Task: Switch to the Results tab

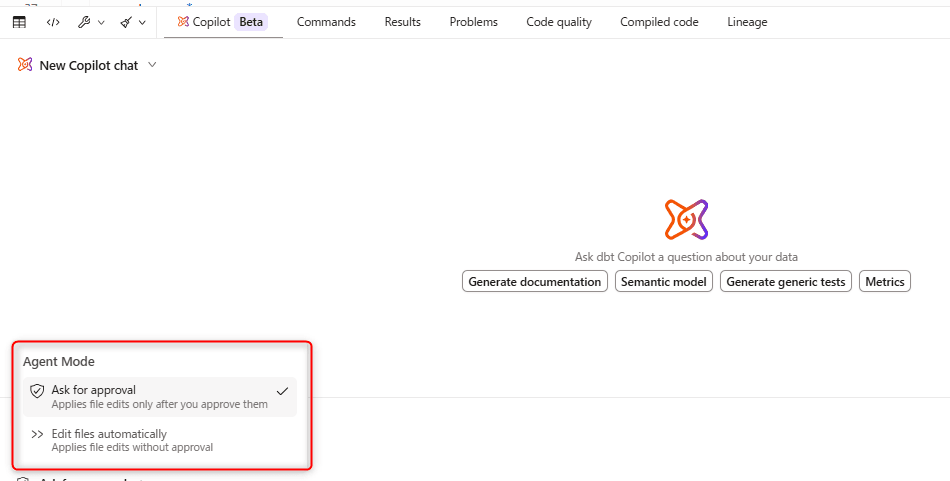Action: point(402,22)
